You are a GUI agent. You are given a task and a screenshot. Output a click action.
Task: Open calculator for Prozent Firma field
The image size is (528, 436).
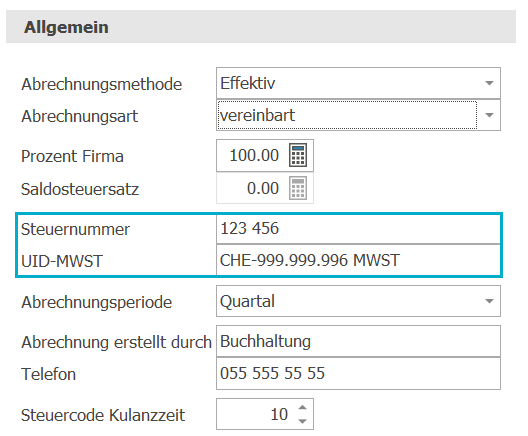298,155
